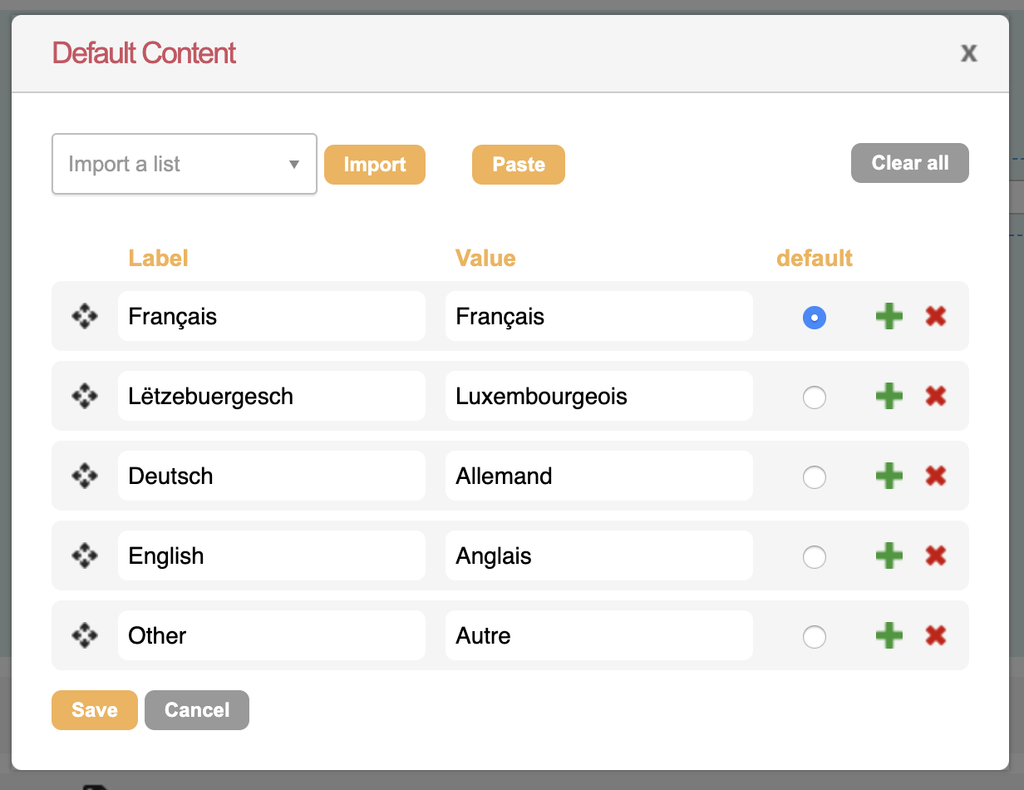1024x790 pixels.
Task: Remove the Français row with red cross
Action: tap(935, 316)
